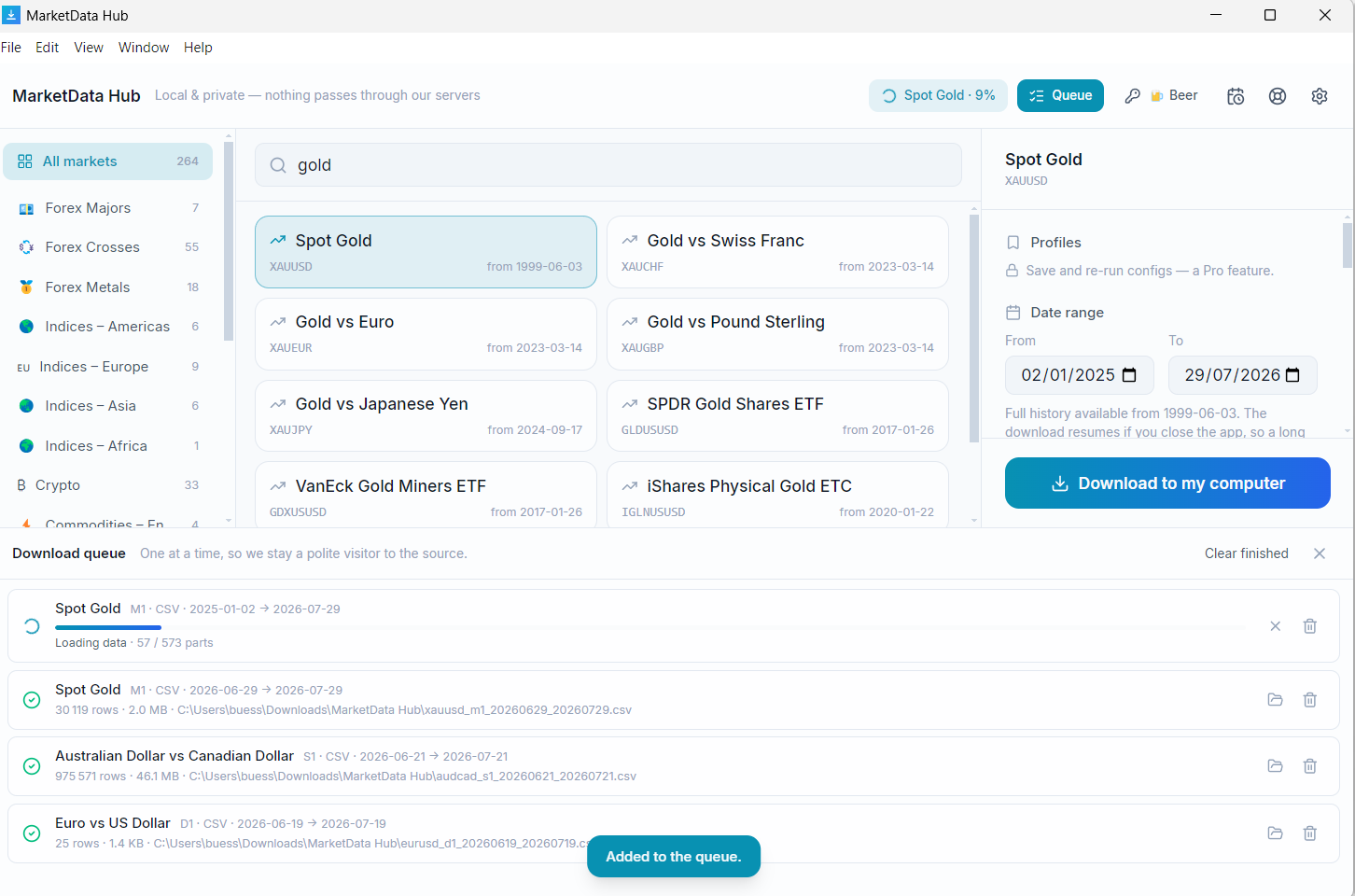Click the Added to the queue toast
The width and height of the screenshot is (1355, 896).
674,857
